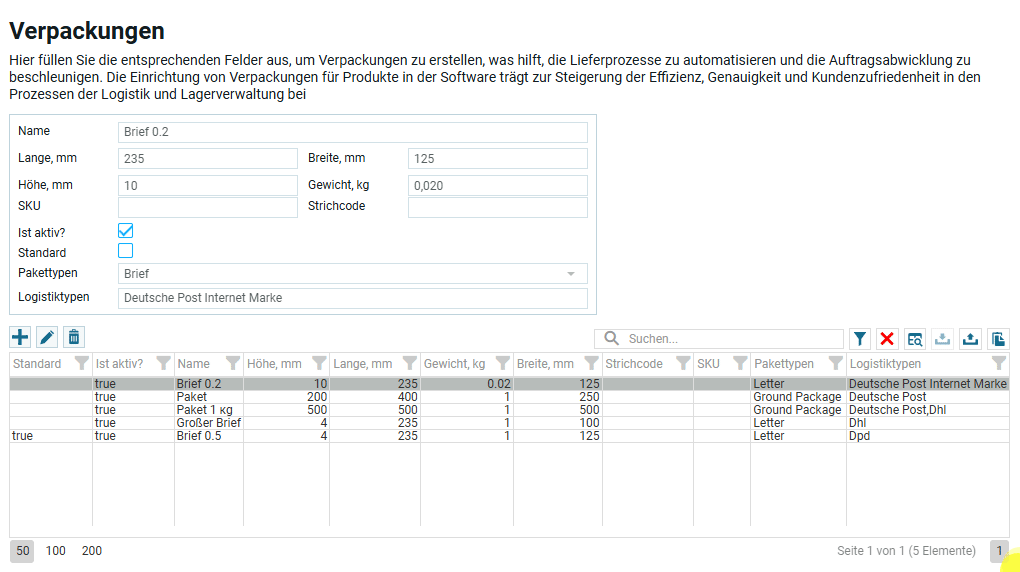This screenshot has height=572, width=1020.
Task: Click the plus icon to add packaging
Action: tap(20, 337)
